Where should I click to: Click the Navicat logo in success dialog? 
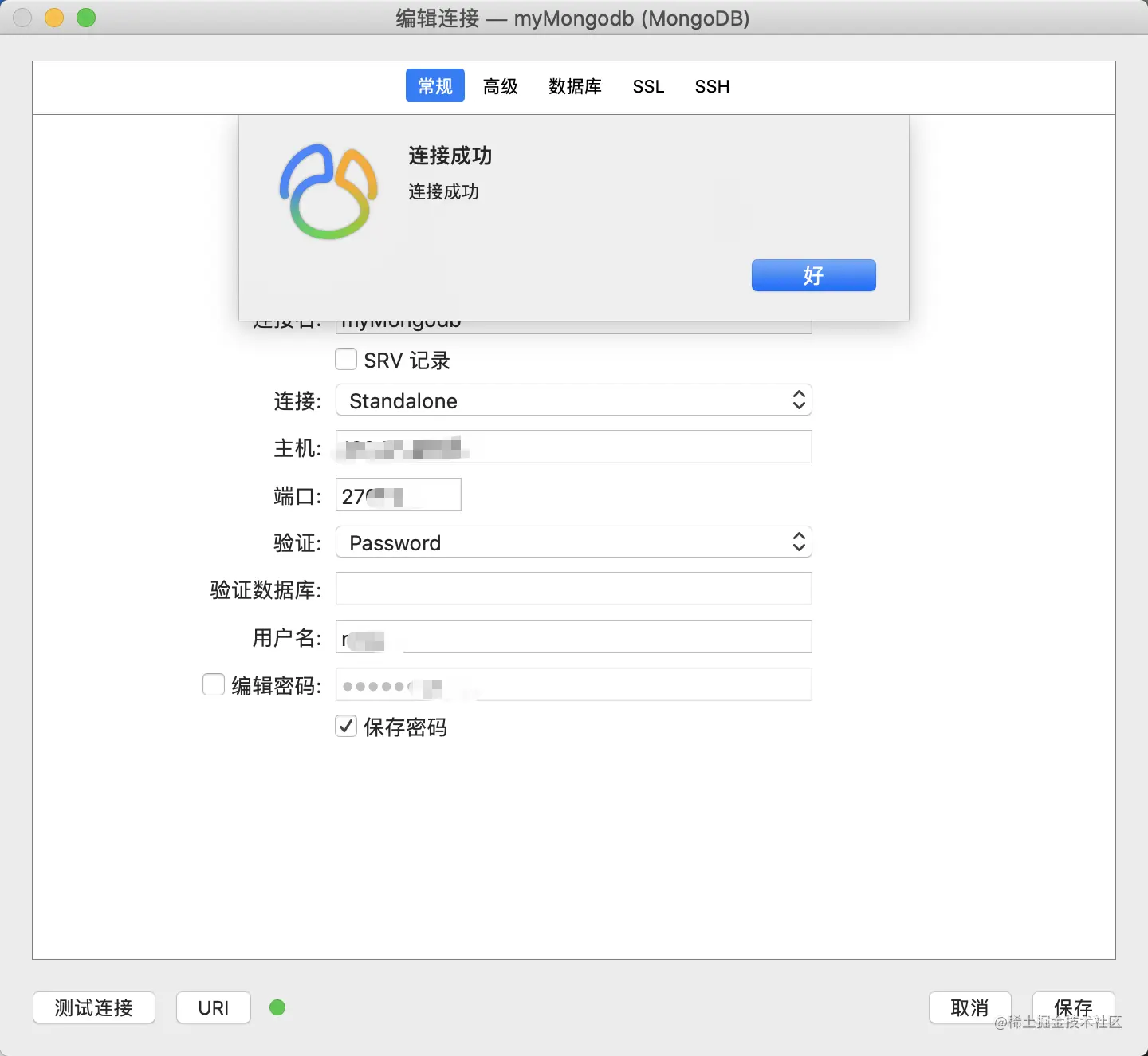pos(328,192)
